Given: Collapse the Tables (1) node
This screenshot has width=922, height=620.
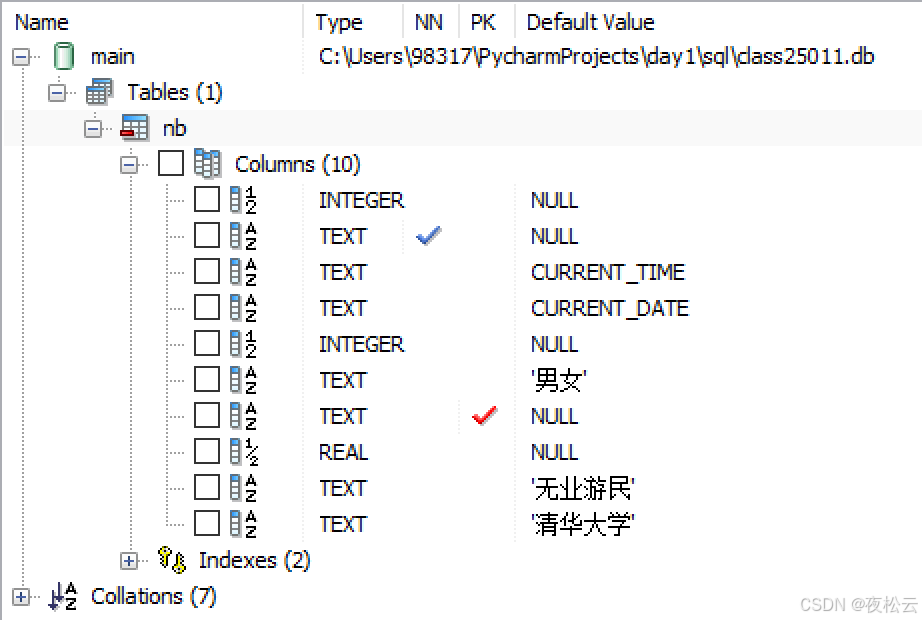Looking at the screenshot, I should [57, 93].
